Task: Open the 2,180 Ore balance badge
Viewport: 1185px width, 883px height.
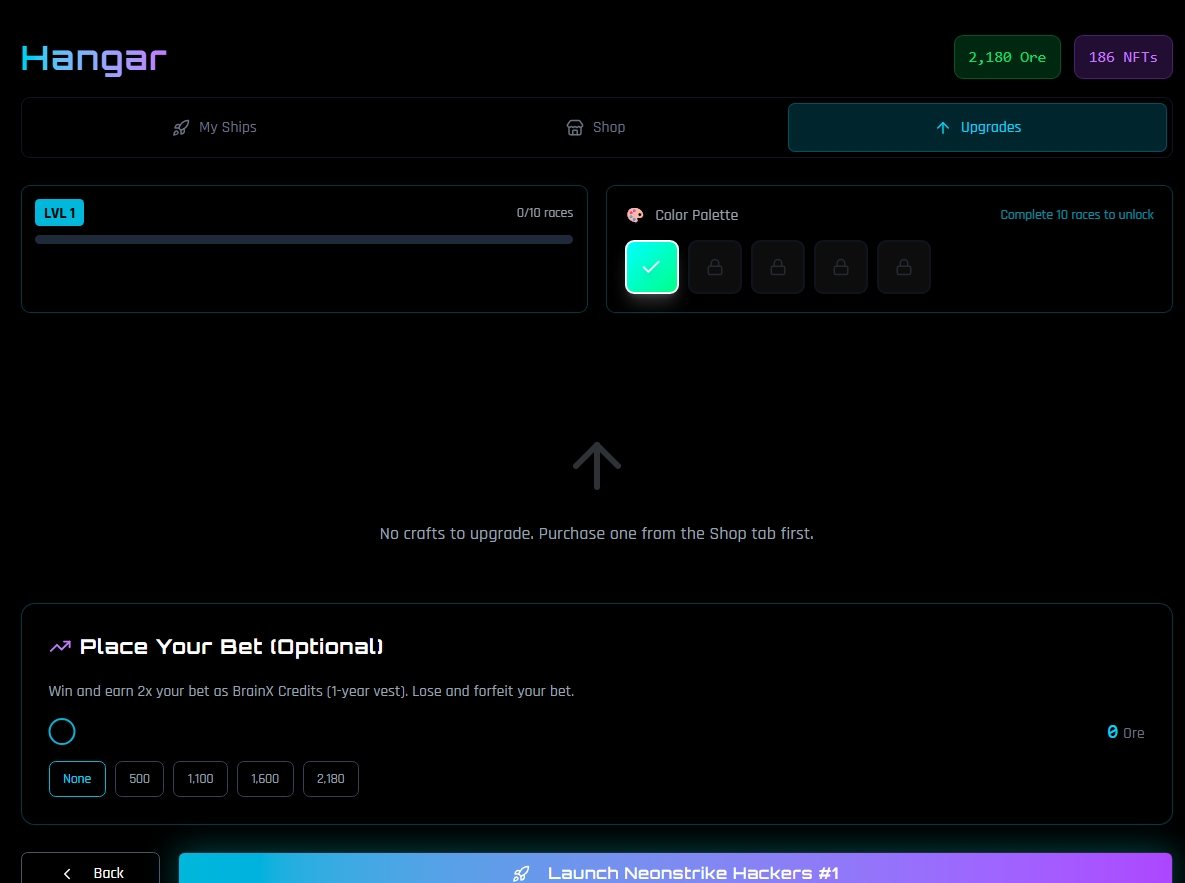Action: click(x=1007, y=57)
